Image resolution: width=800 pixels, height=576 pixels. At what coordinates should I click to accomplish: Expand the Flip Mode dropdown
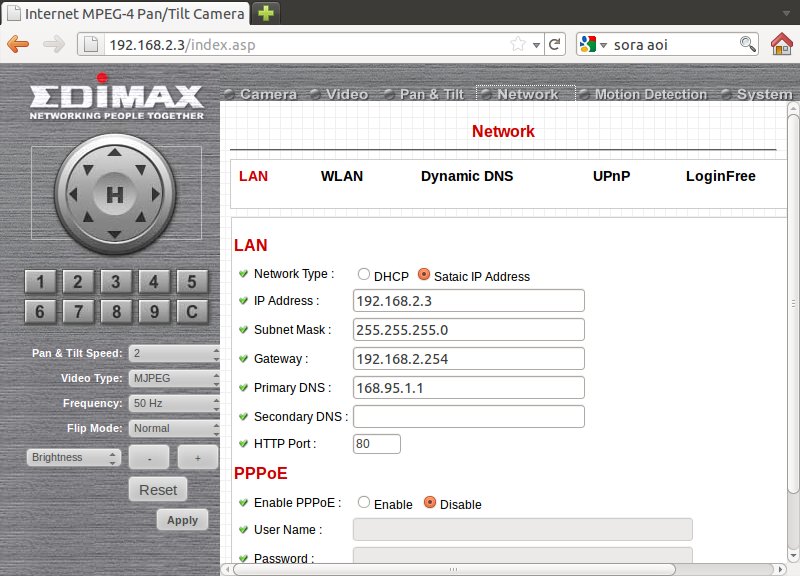coord(174,428)
